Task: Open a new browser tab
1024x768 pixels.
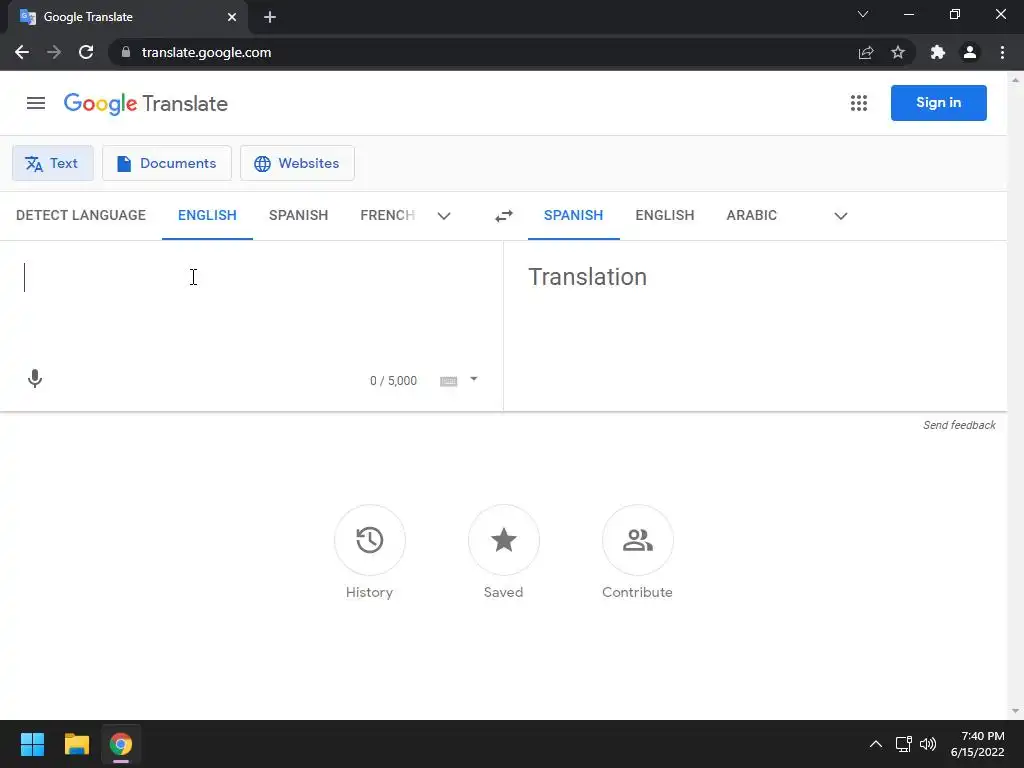Action: point(270,17)
